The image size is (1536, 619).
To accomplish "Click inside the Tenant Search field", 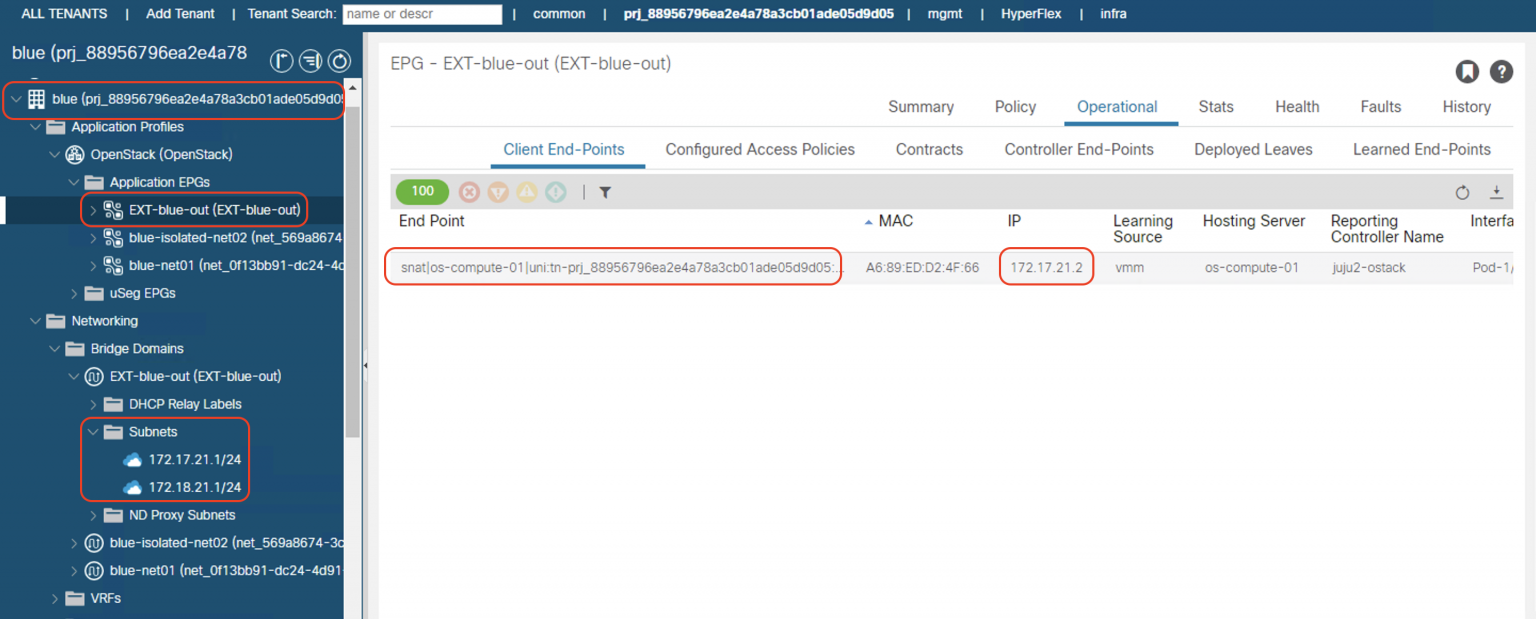I will 422,14.
